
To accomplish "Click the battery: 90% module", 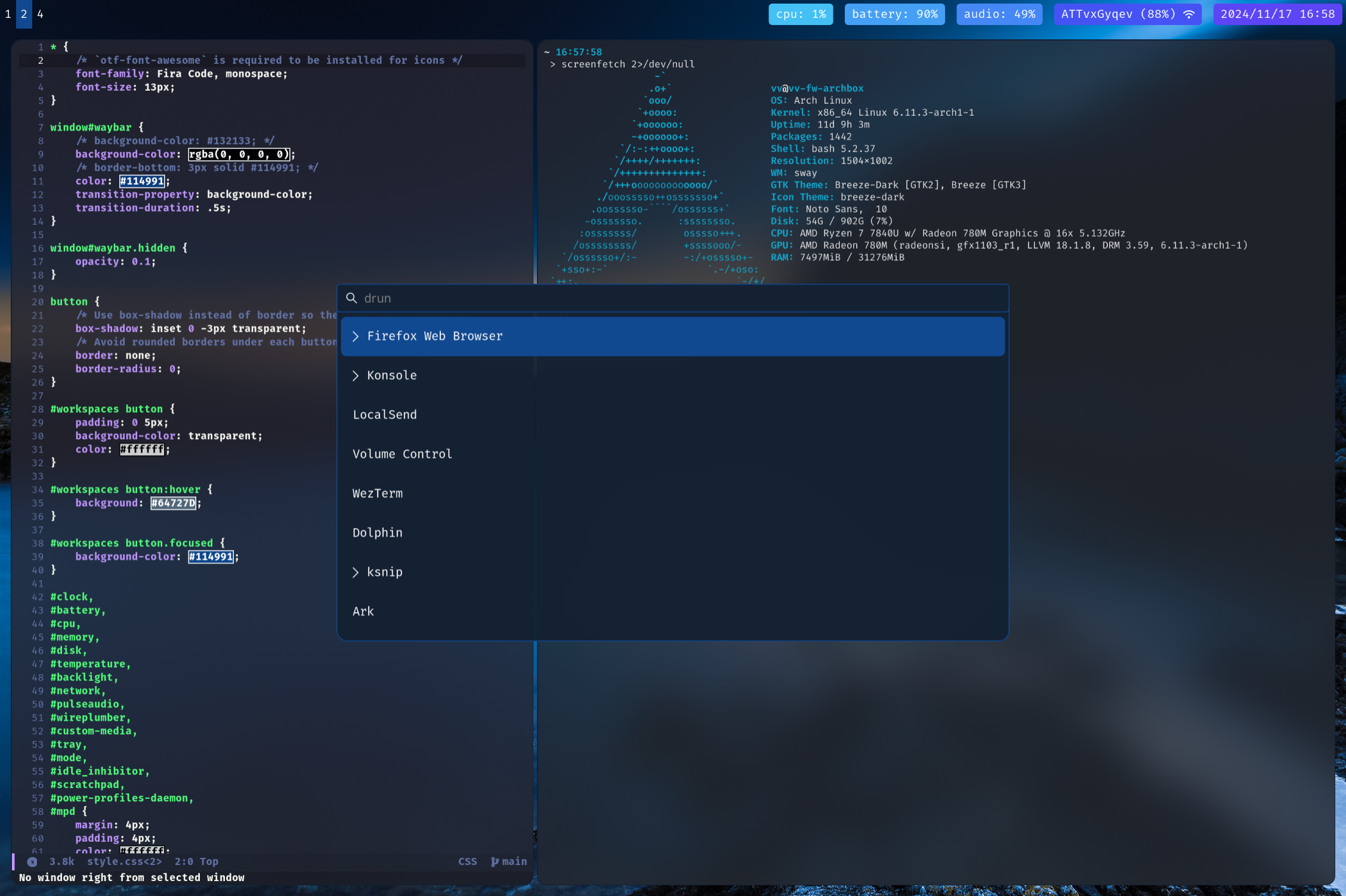I will click(894, 14).
